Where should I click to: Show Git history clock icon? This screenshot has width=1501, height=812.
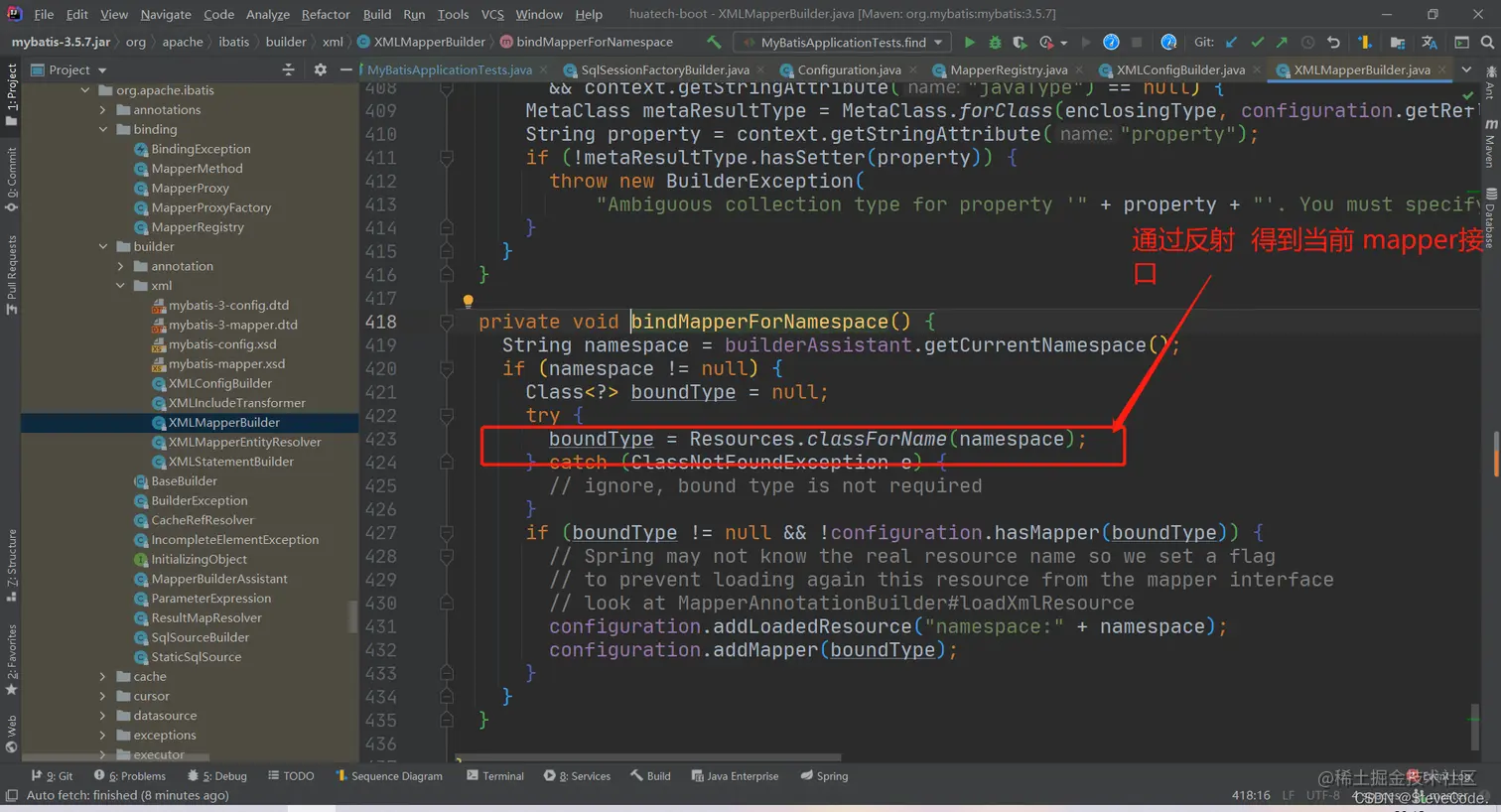1307,42
